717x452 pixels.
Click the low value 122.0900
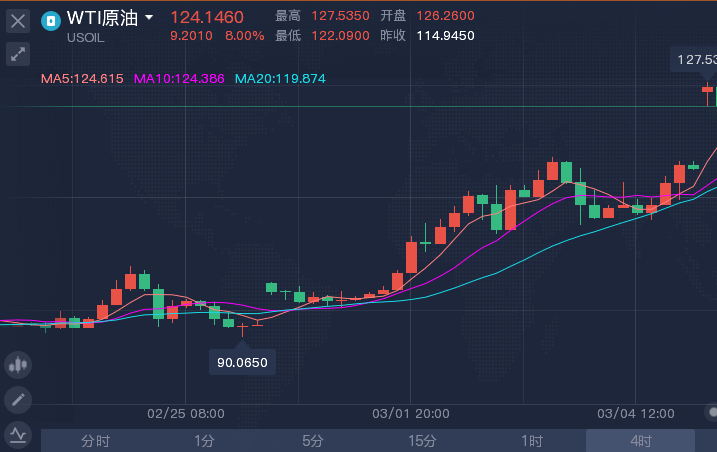341,36
